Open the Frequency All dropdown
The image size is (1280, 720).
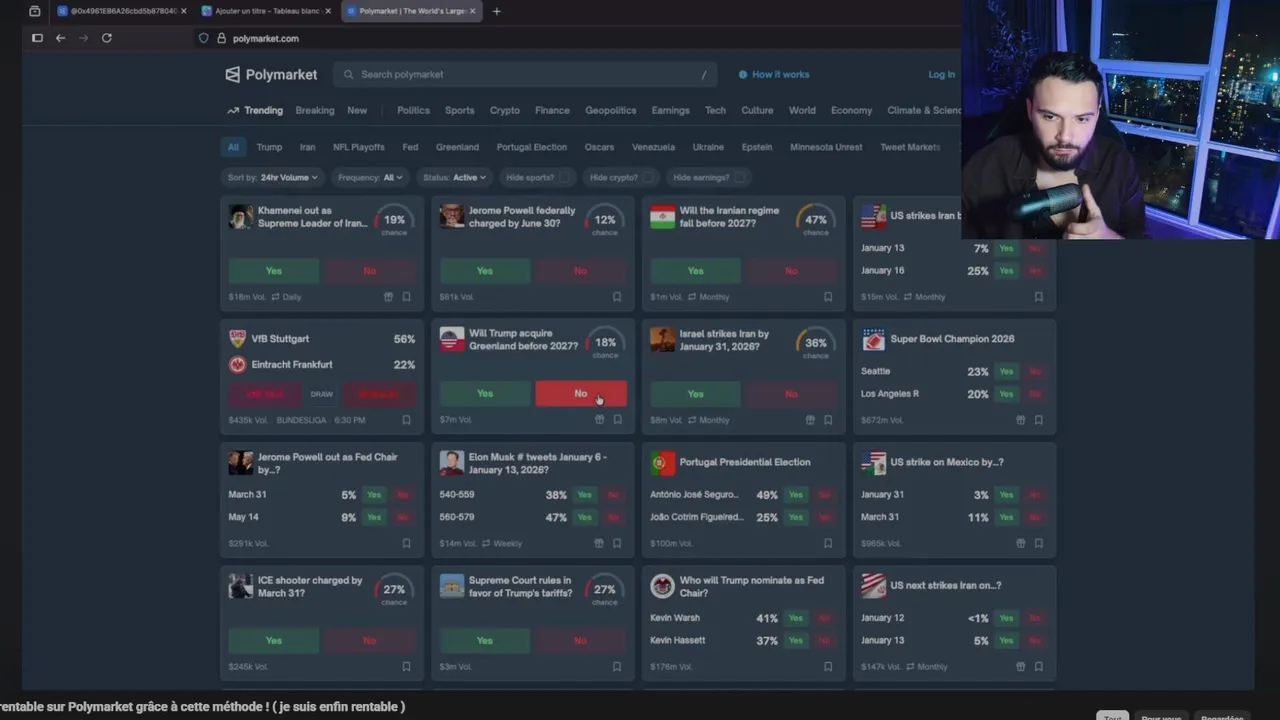coord(370,177)
